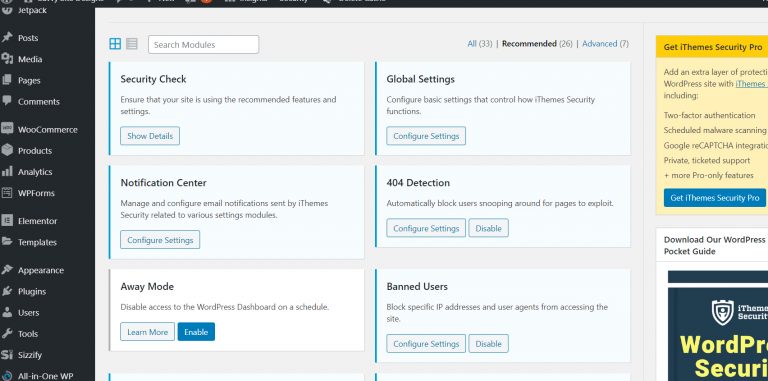Click the 404 Detection heading

[418, 183]
